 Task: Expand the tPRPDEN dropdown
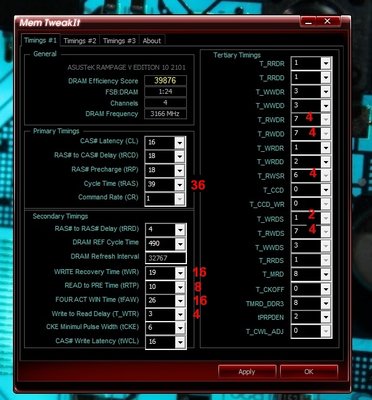pyautogui.click(x=326, y=317)
